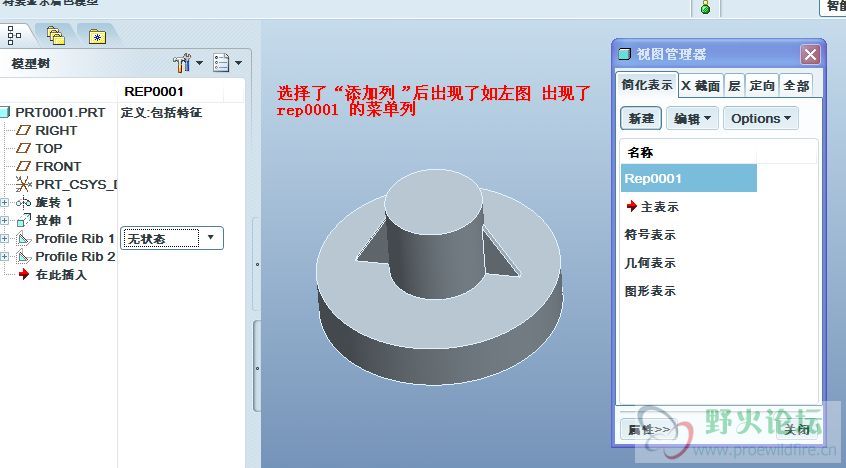Select 拉伸 1 extrude feature
The image size is (846, 468).
53,220
